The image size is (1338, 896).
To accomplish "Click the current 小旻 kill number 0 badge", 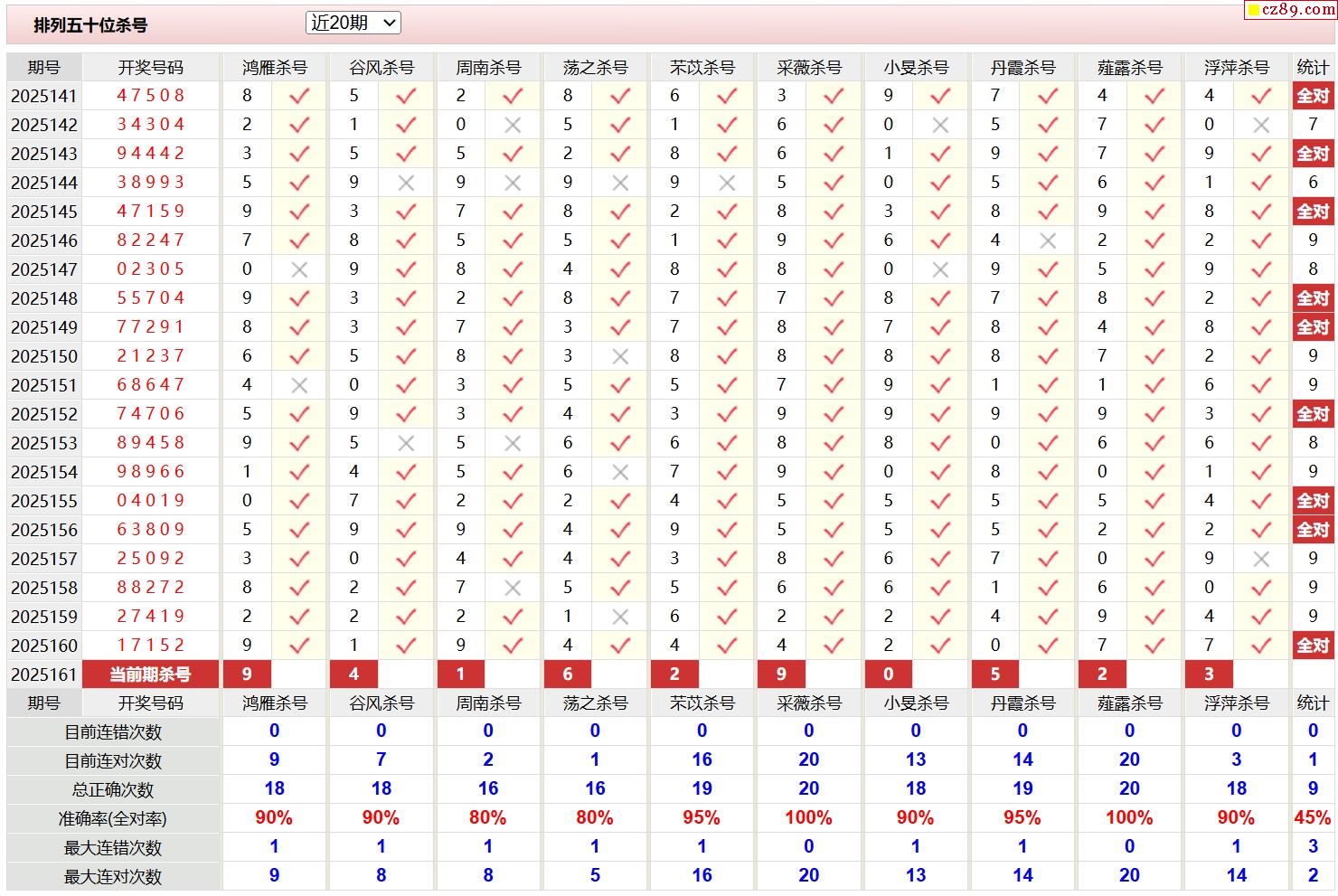I will [x=889, y=674].
